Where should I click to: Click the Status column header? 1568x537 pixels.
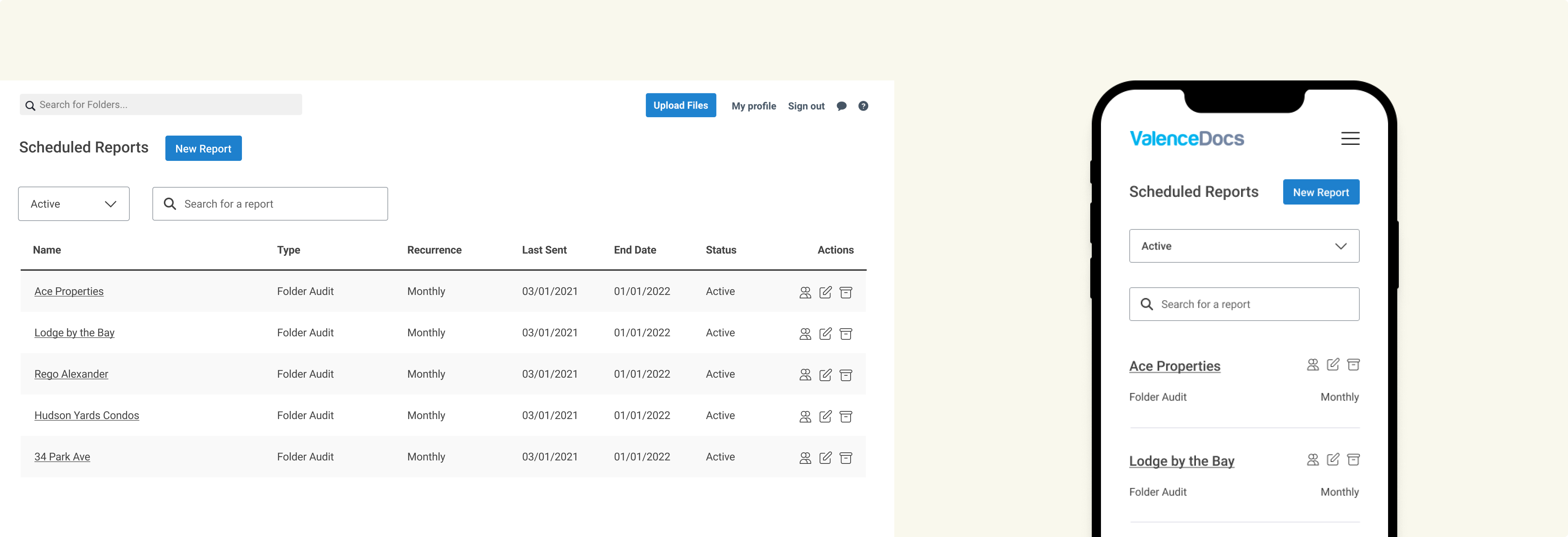tap(721, 250)
